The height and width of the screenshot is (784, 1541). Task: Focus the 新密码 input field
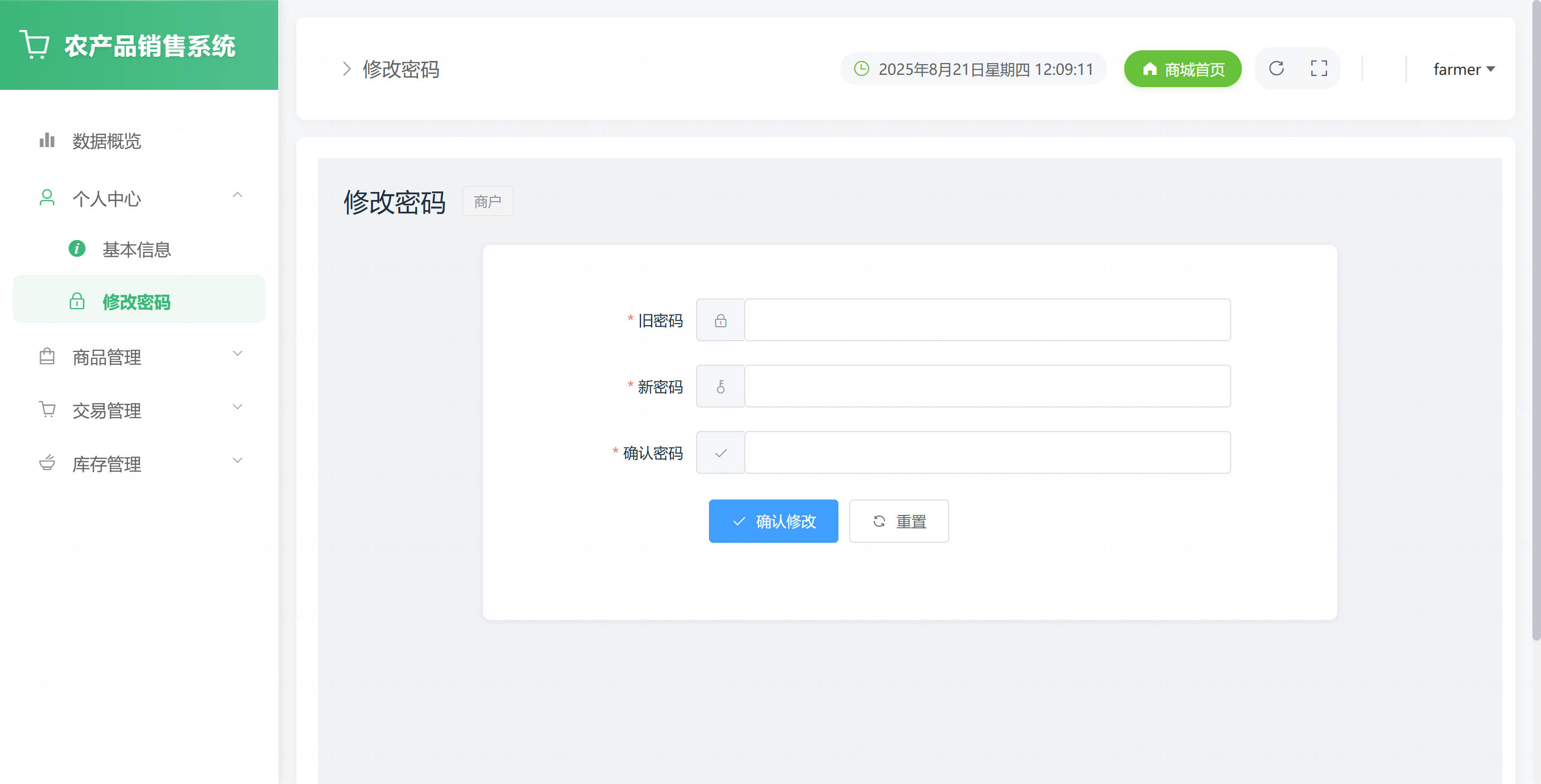click(x=987, y=386)
